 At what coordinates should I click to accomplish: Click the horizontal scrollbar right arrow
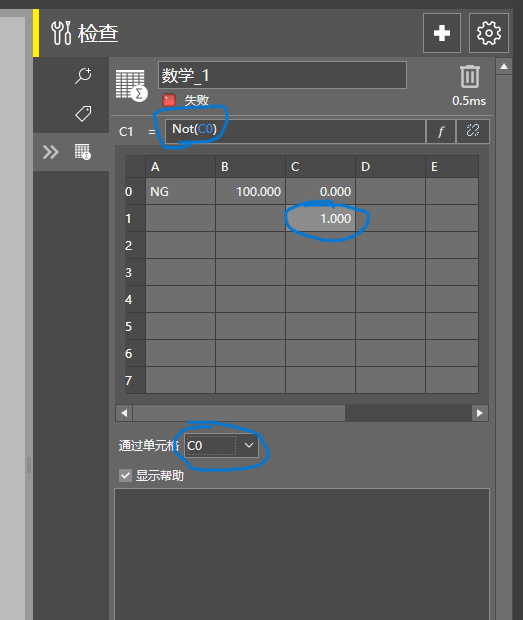[x=480, y=413]
